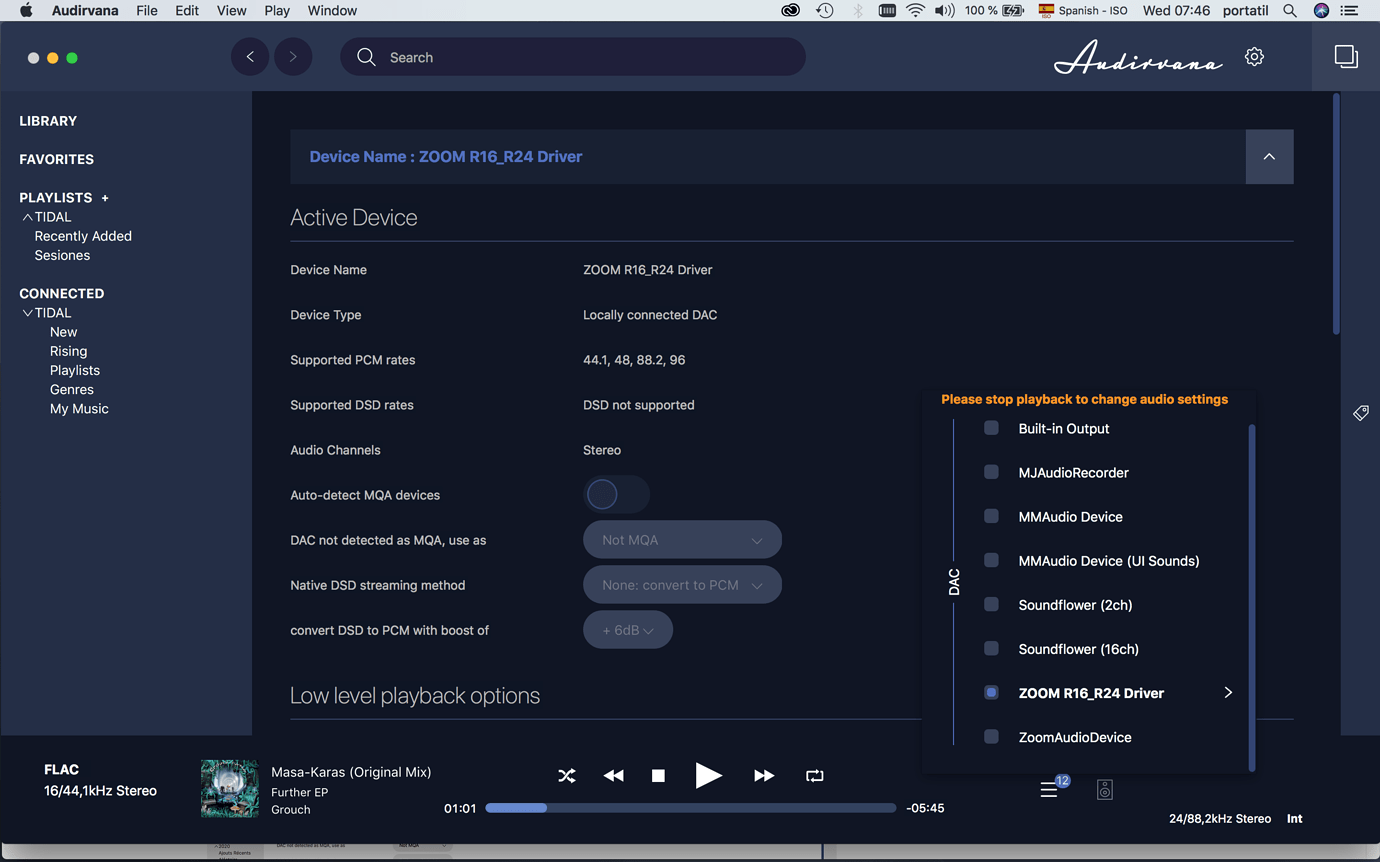Open Wi-Fi menu bar icon
1380x862 pixels.
(915, 11)
